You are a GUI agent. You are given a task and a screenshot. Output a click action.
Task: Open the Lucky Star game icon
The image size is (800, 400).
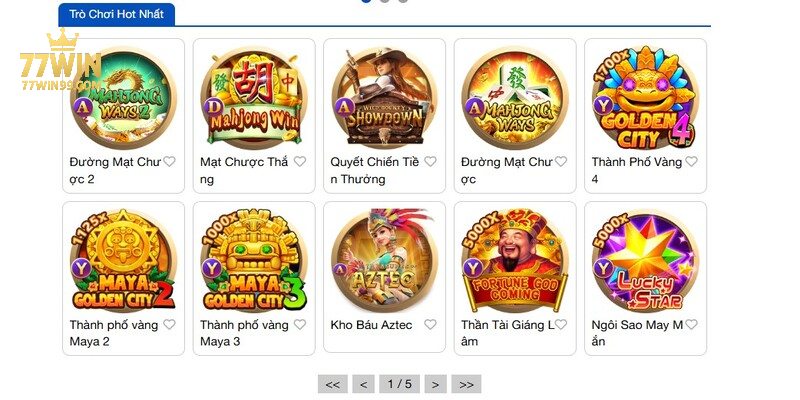click(645, 260)
